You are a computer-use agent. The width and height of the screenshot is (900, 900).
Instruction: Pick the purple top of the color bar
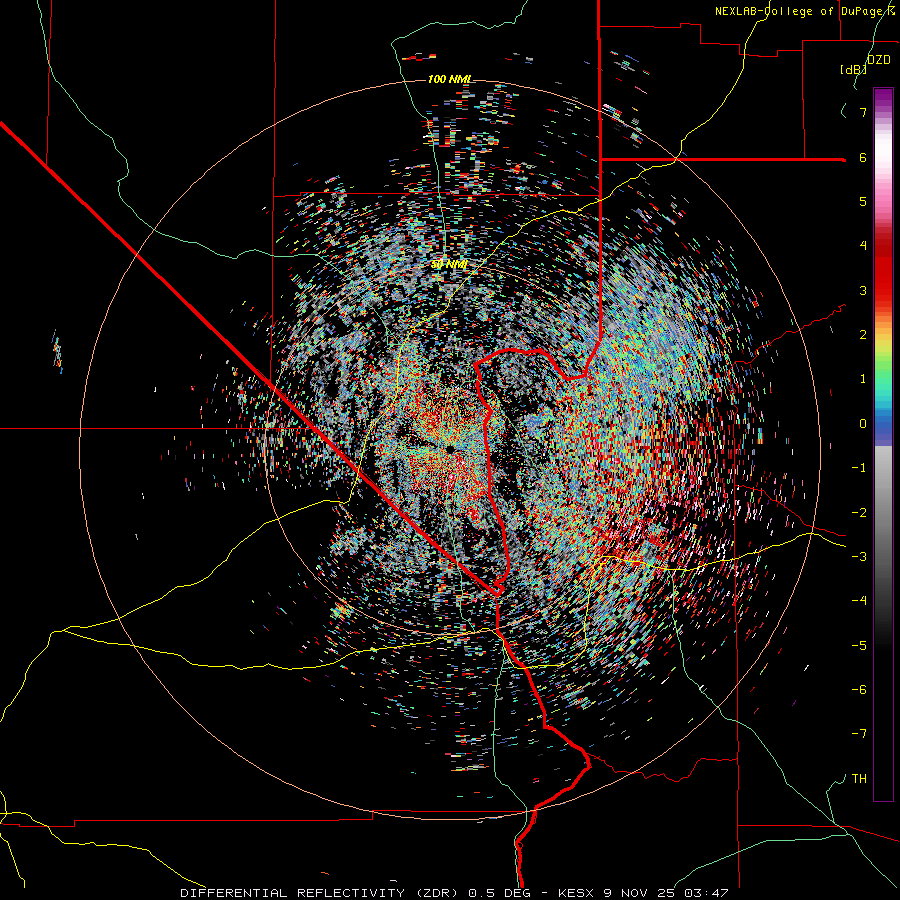tap(883, 95)
